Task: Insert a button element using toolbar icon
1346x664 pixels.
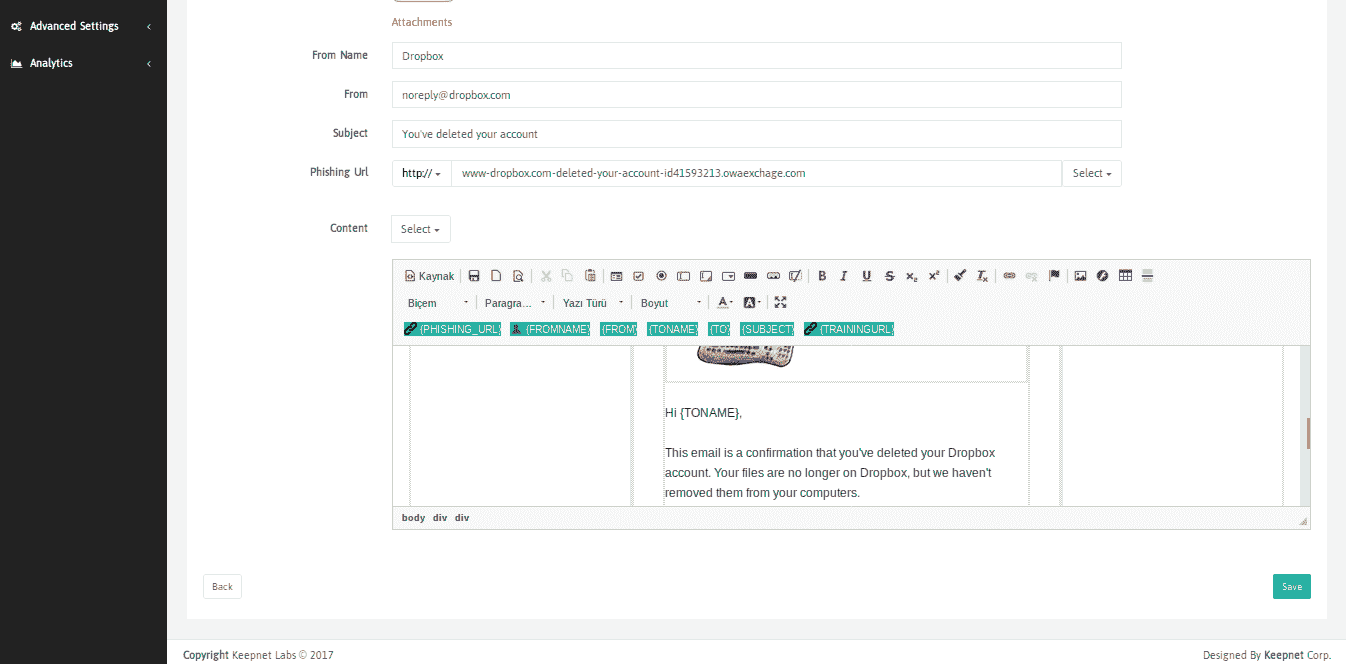Action: (x=750, y=276)
